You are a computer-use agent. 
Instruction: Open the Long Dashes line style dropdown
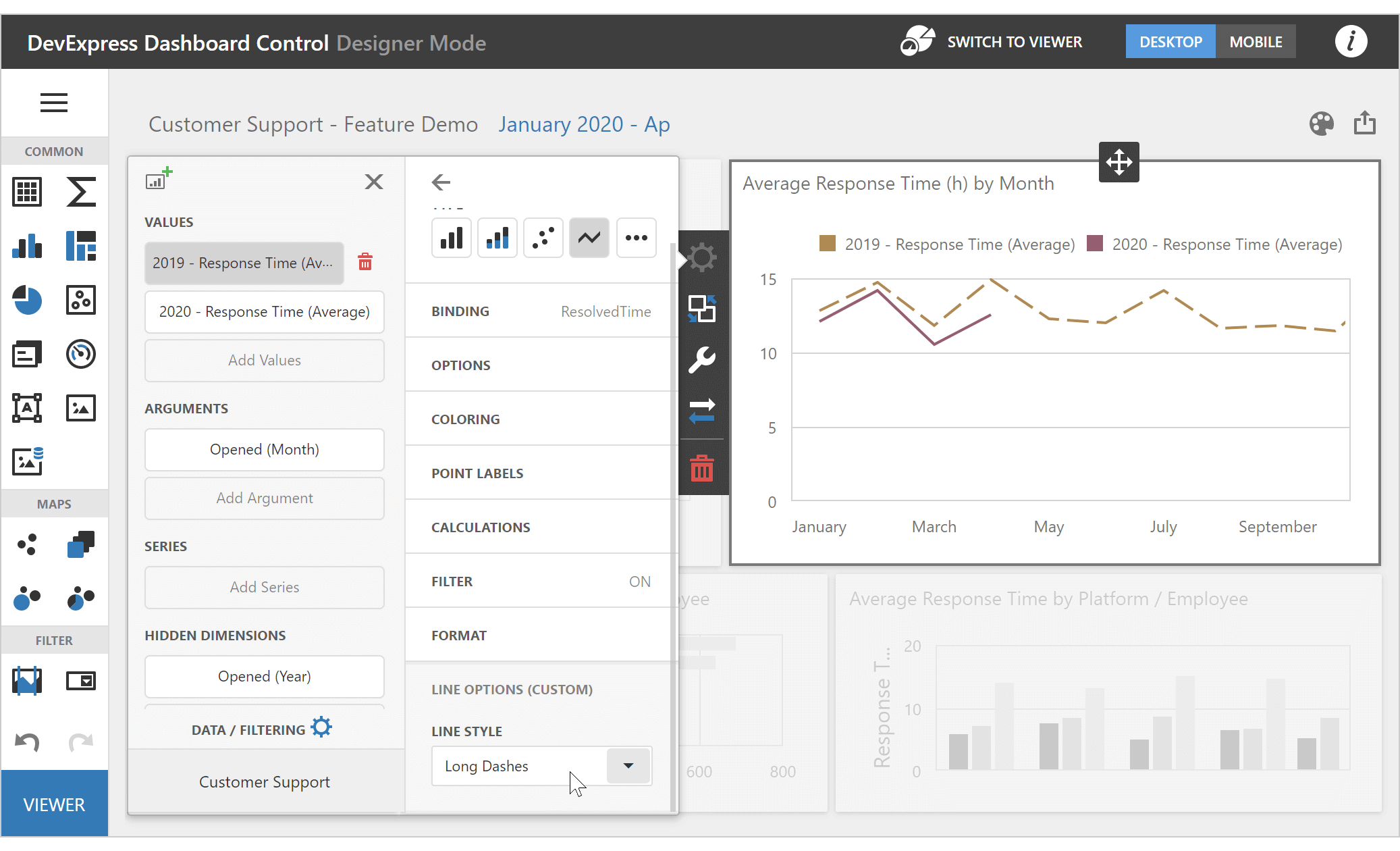coord(628,766)
